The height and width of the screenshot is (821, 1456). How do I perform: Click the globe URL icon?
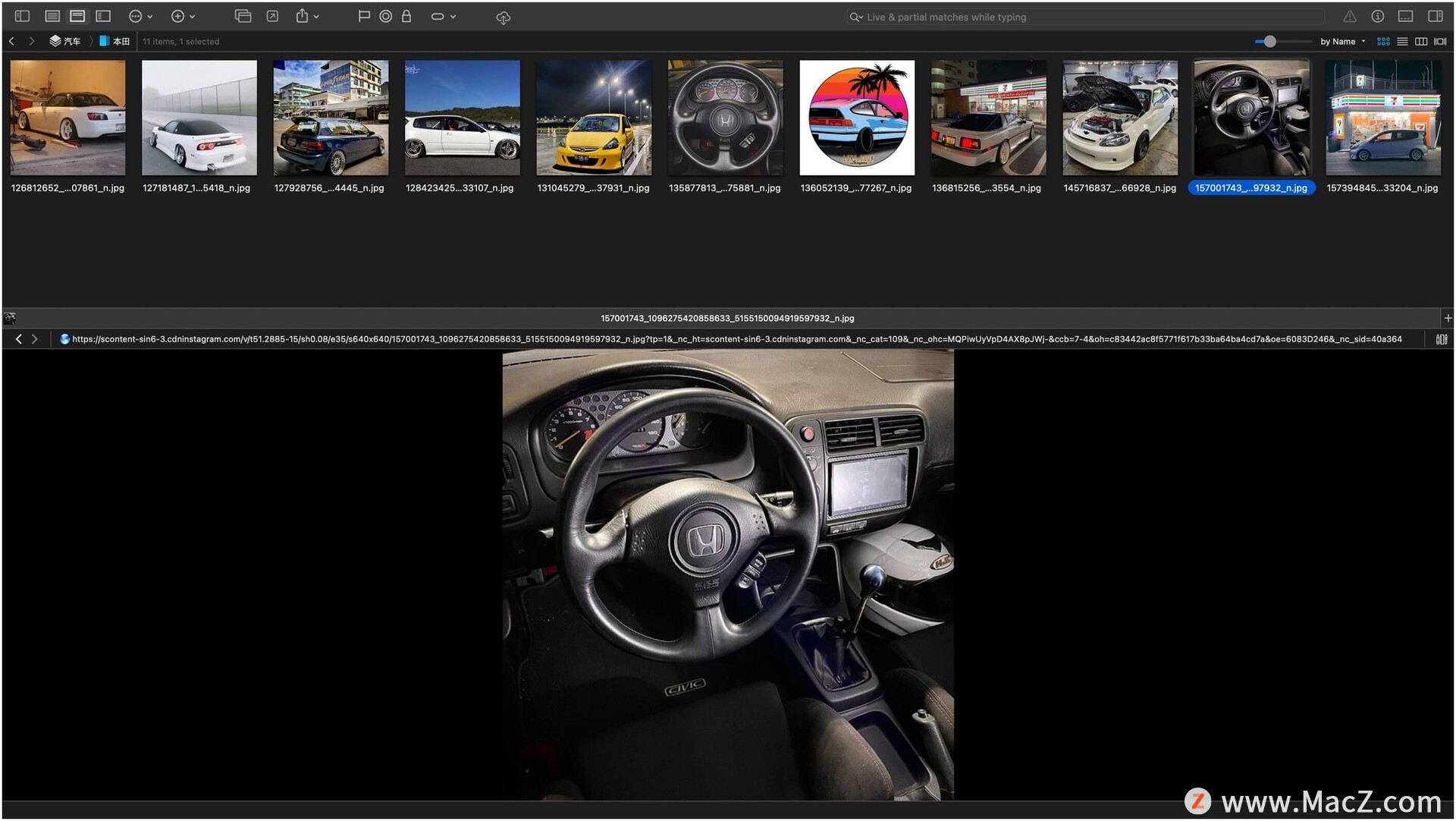pos(64,339)
